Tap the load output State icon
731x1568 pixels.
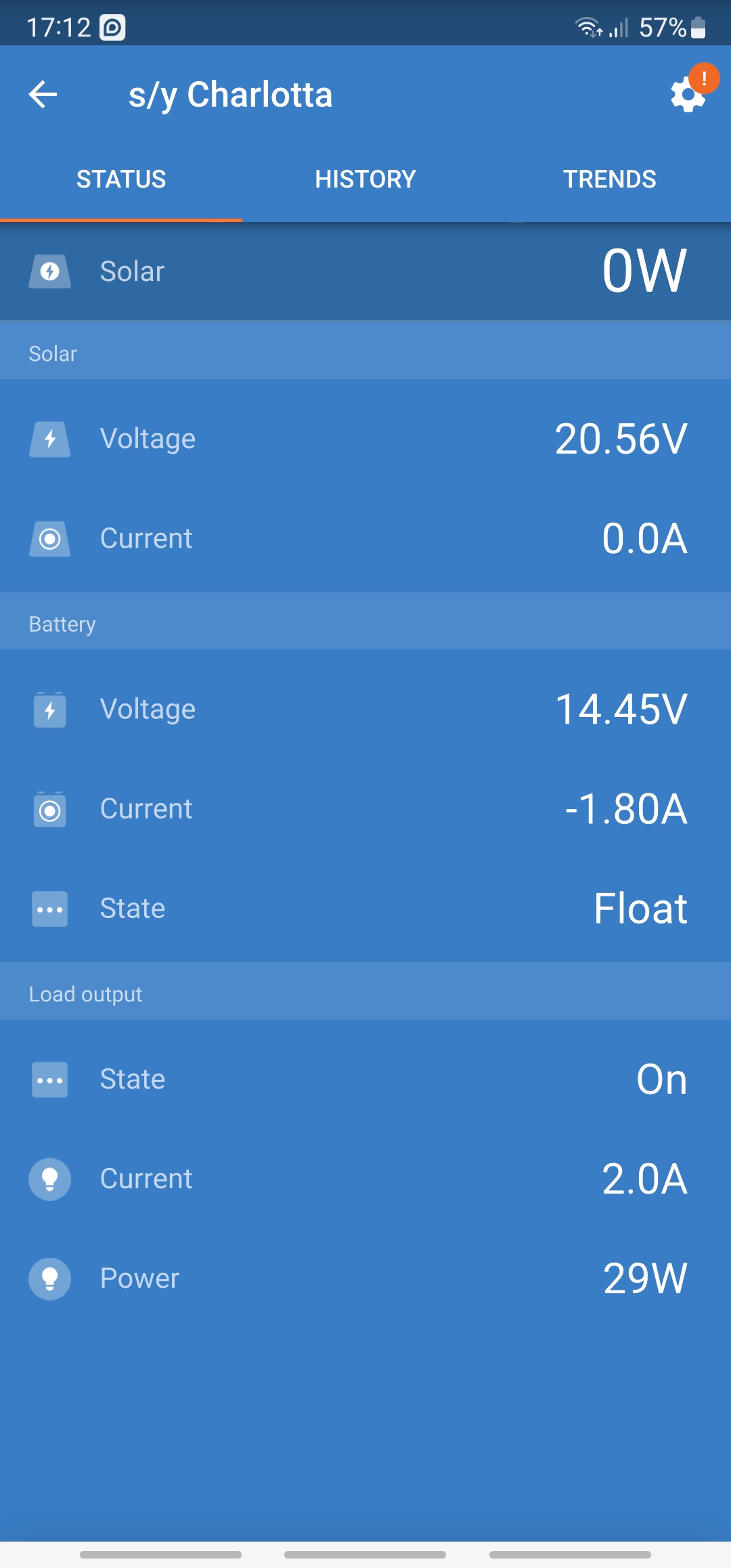(49, 1079)
